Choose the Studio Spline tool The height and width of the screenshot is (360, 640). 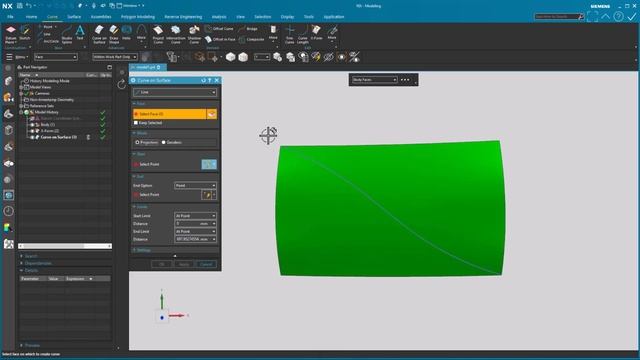pos(67,35)
